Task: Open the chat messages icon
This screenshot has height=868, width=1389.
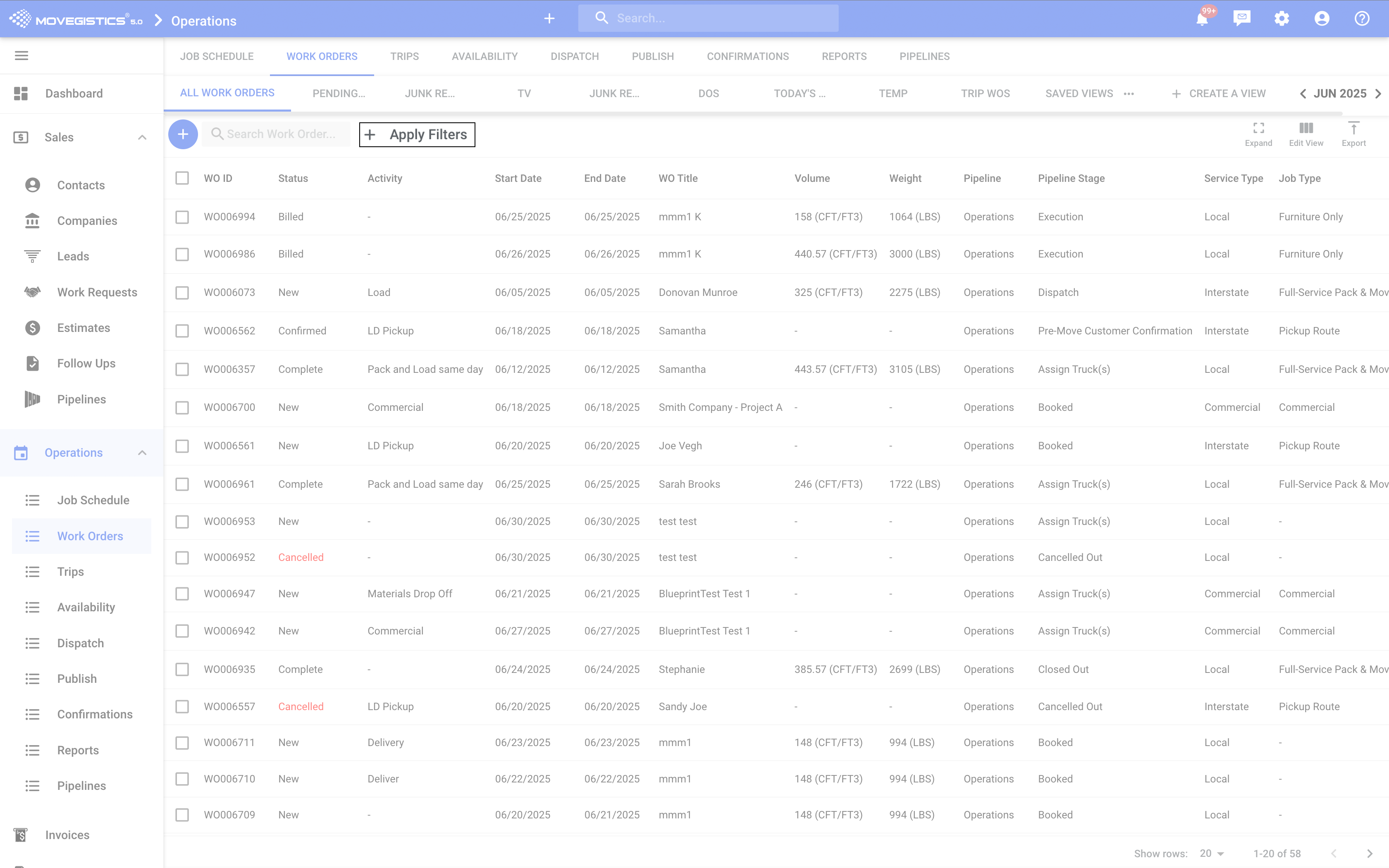Action: point(1241,18)
